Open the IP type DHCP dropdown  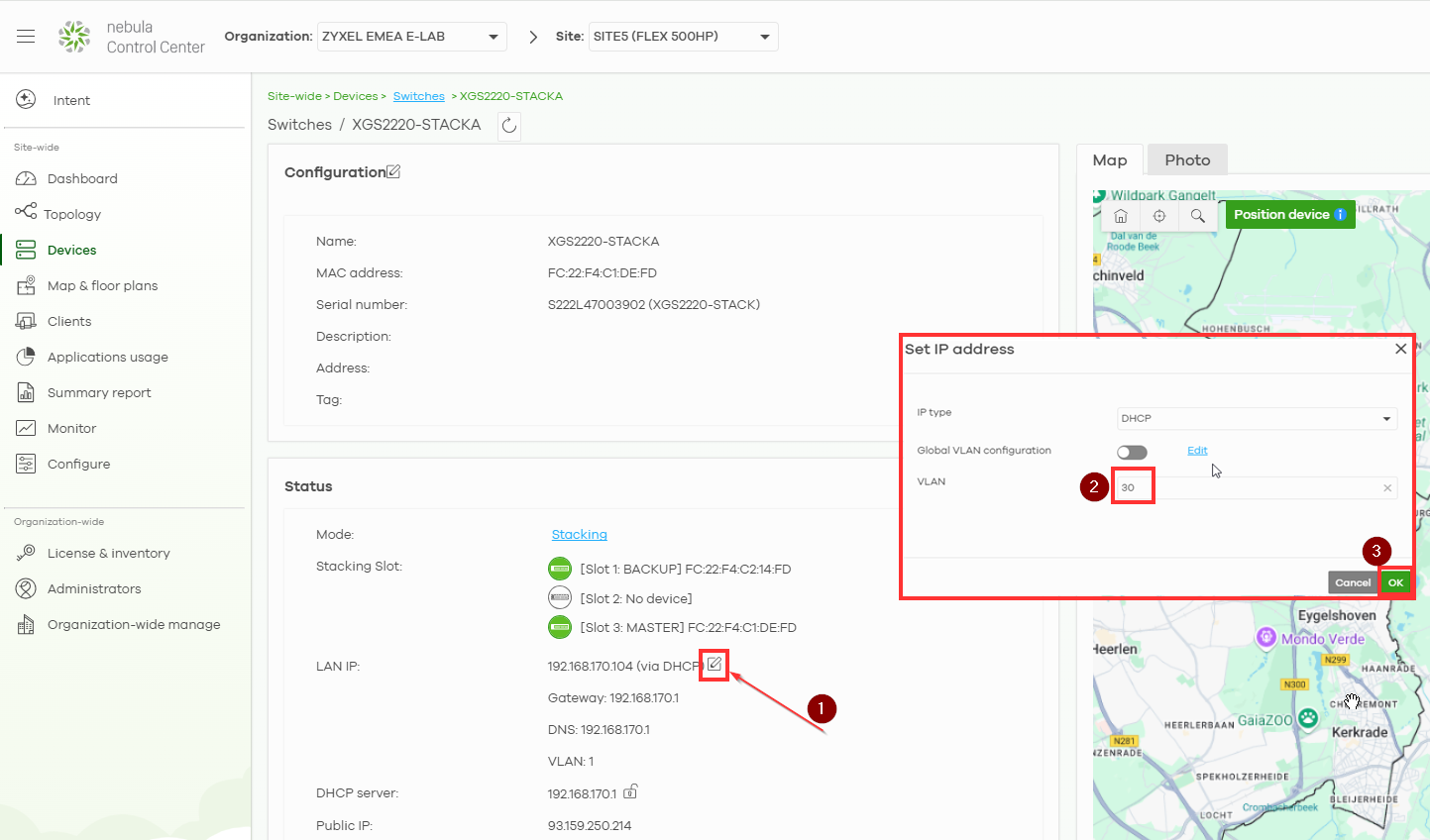click(1257, 418)
